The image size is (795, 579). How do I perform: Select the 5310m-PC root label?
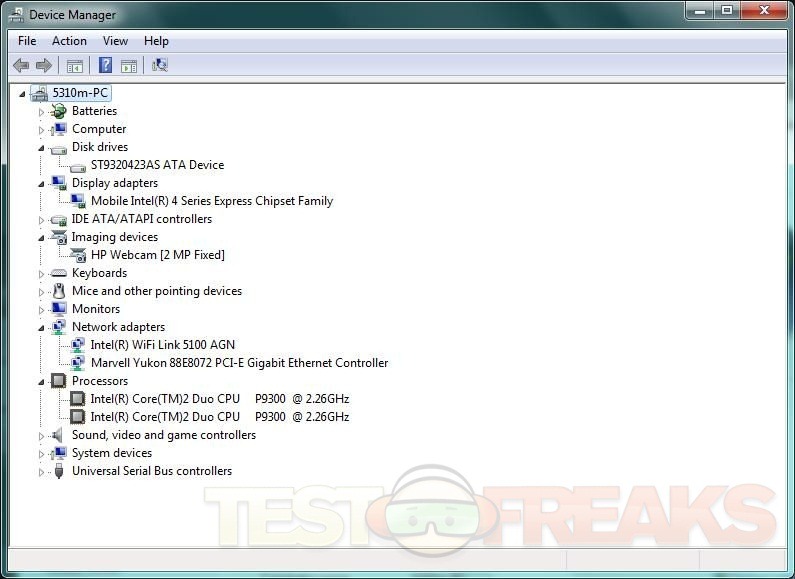point(80,93)
